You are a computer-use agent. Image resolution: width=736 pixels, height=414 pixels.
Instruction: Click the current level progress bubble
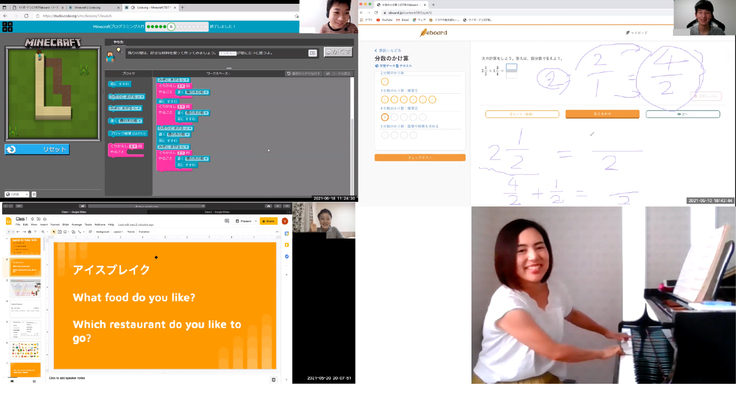(171, 27)
